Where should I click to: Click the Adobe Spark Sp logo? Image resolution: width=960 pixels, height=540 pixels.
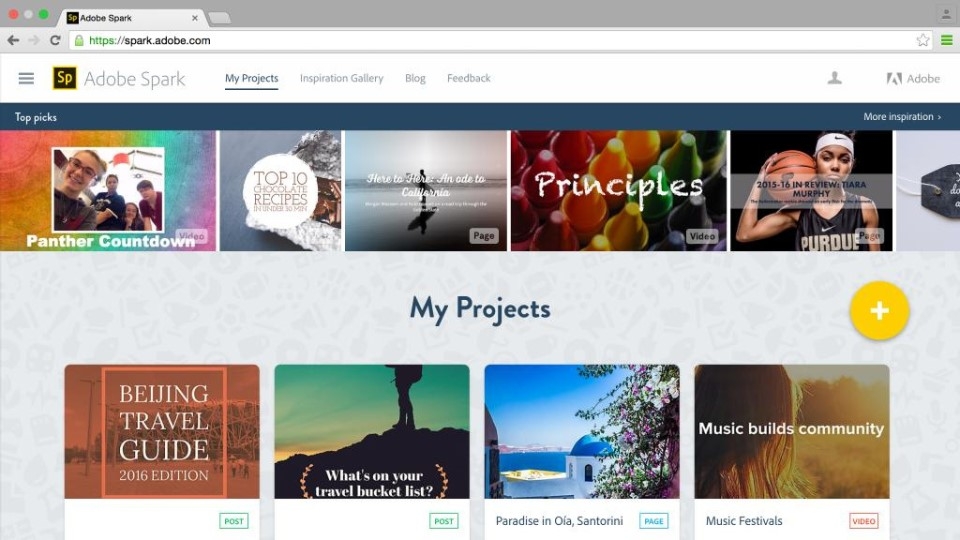tap(64, 78)
